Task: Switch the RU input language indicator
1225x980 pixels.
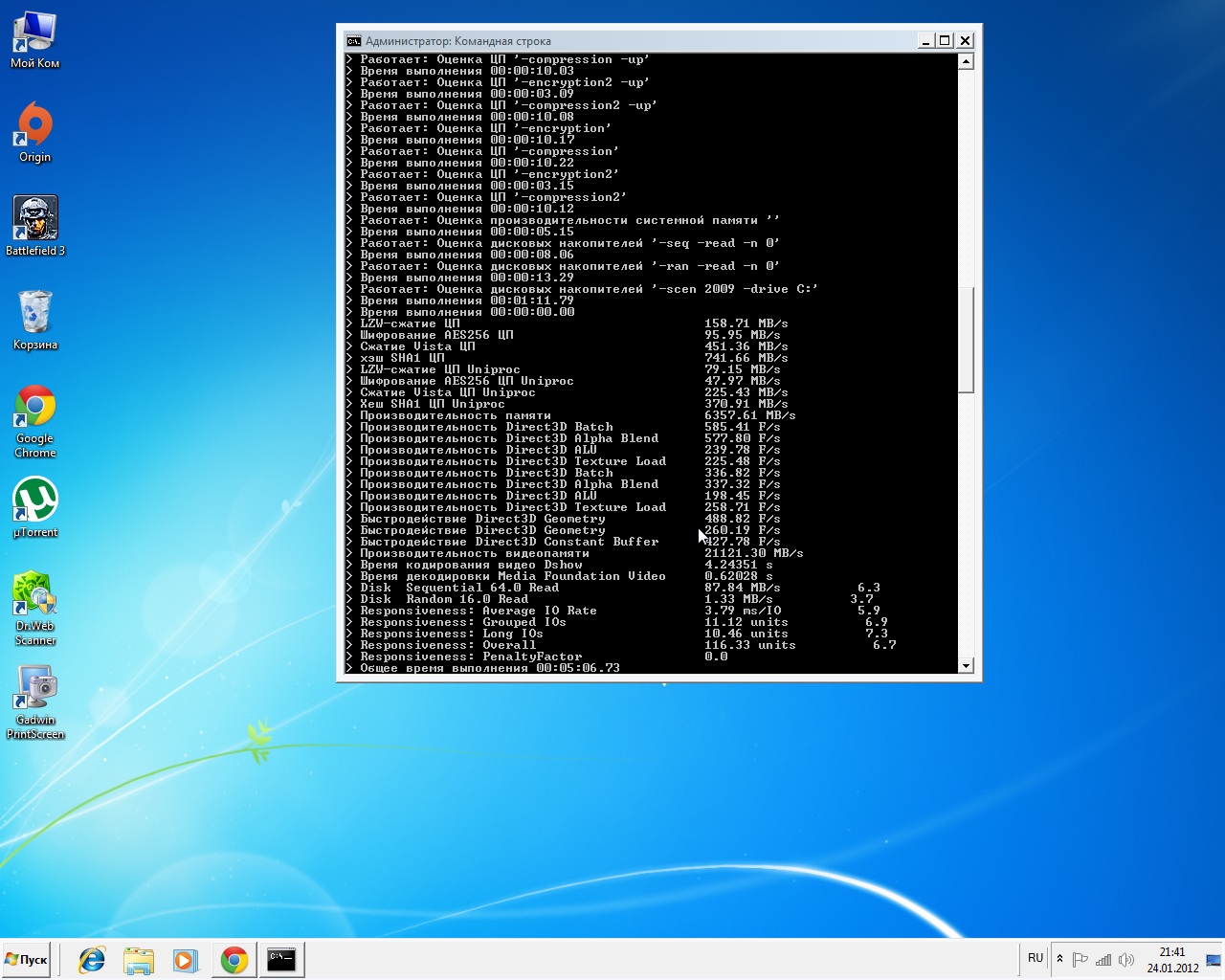Action: click(1036, 958)
